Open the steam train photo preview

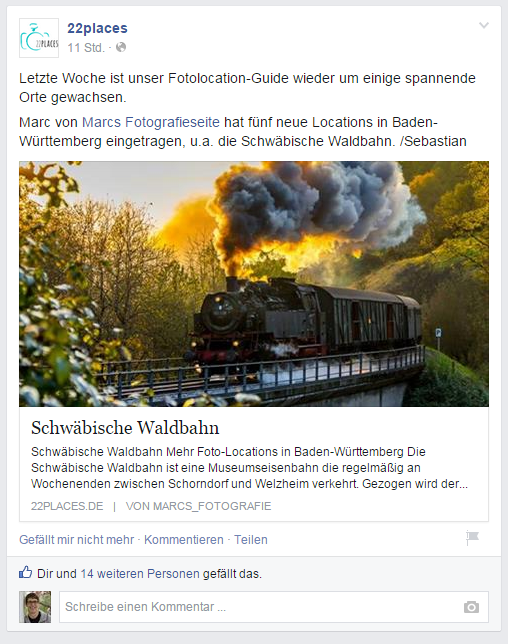click(254, 284)
